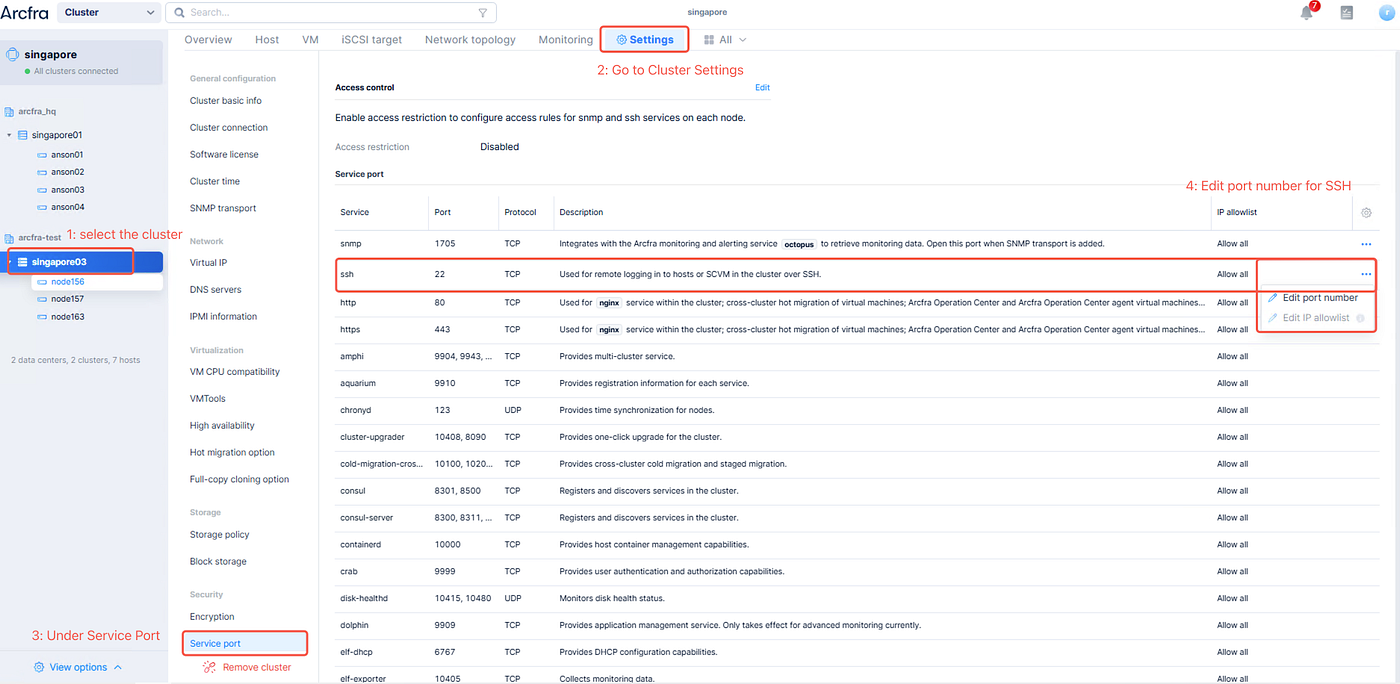The height and width of the screenshot is (684, 1400).
Task: Click the search filter funnel icon
Action: pyautogui.click(x=483, y=13)
